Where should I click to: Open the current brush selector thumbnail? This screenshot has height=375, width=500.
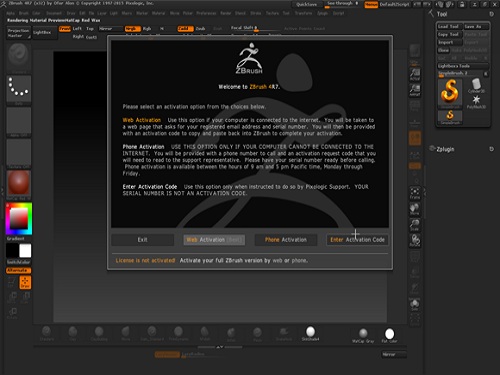19,57
